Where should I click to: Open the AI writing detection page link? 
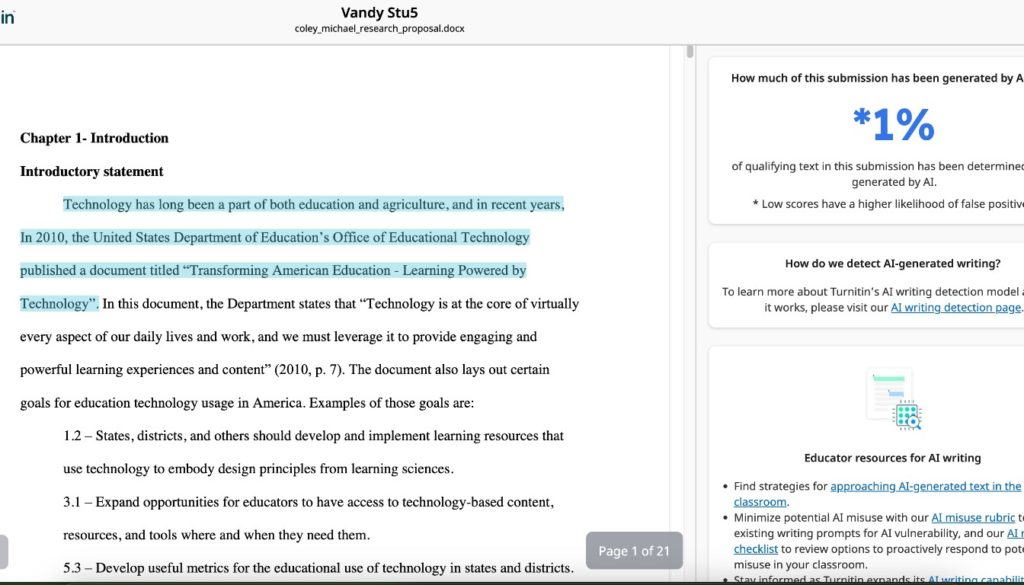957,307
